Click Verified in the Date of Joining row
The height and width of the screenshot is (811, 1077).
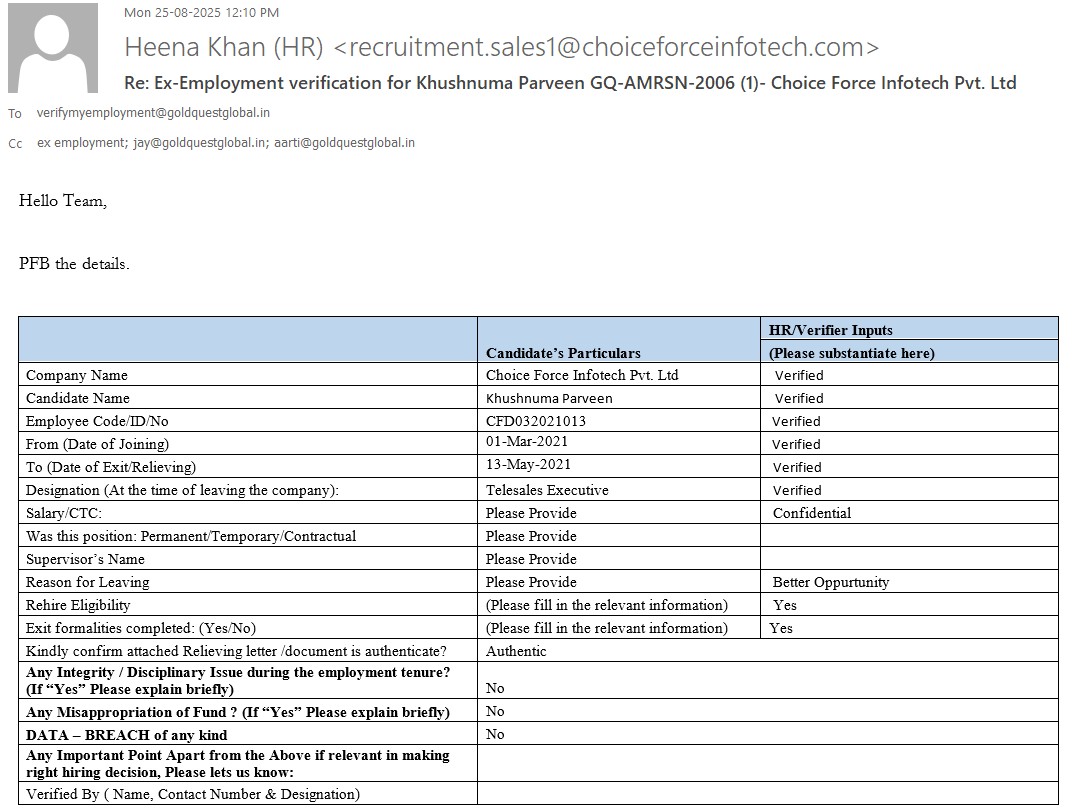point(796,444)
